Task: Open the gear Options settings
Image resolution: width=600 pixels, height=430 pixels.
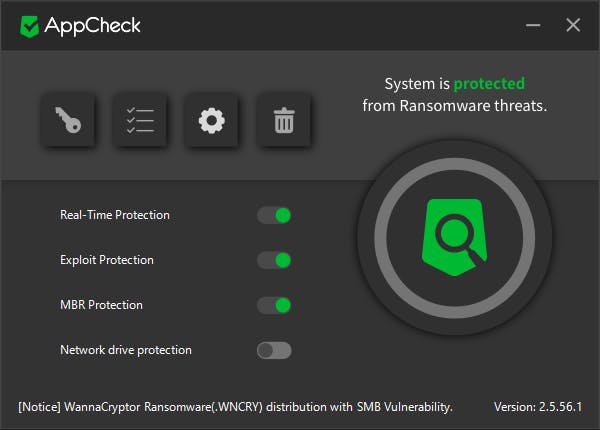Action: click(x=211, y=121)
